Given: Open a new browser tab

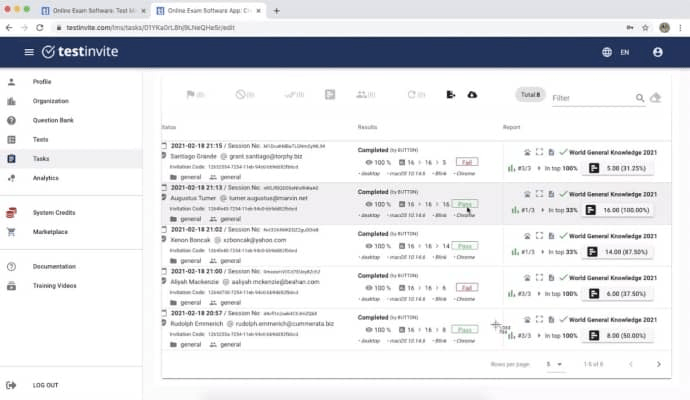Looking at the screenshot, I should 276,11.
